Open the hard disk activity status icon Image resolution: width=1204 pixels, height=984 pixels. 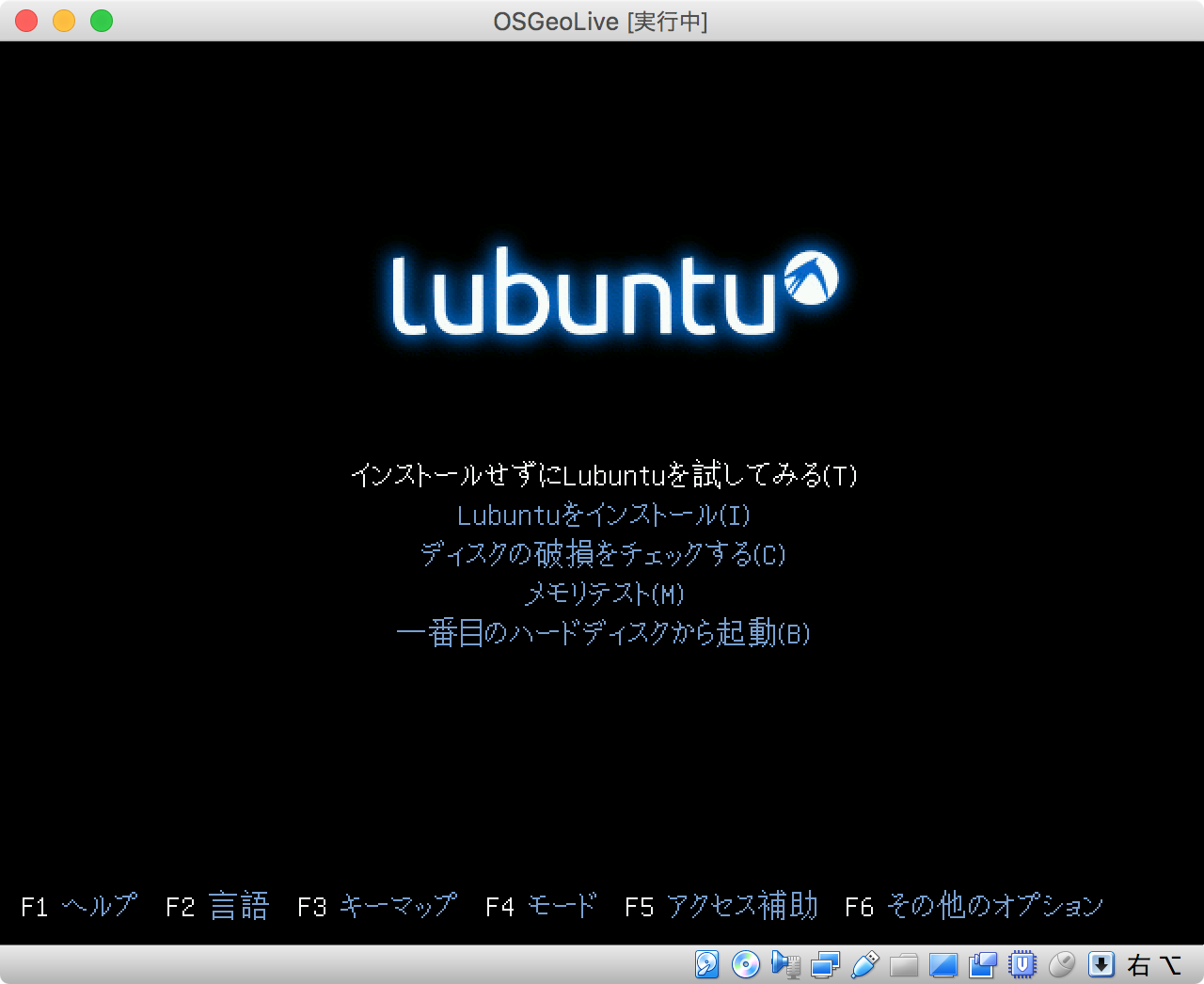pos(706,964)
